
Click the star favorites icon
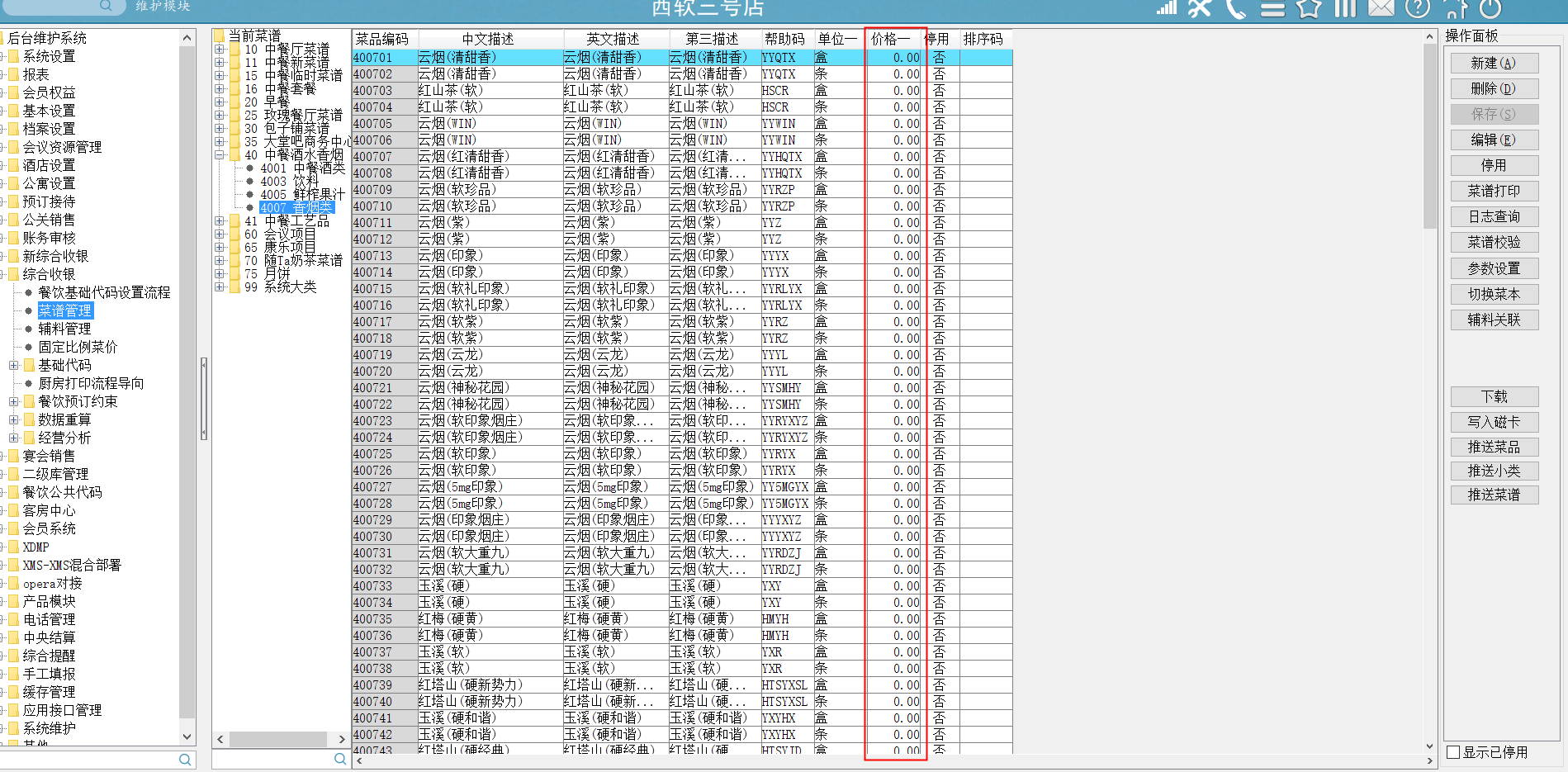point(1309,8)
